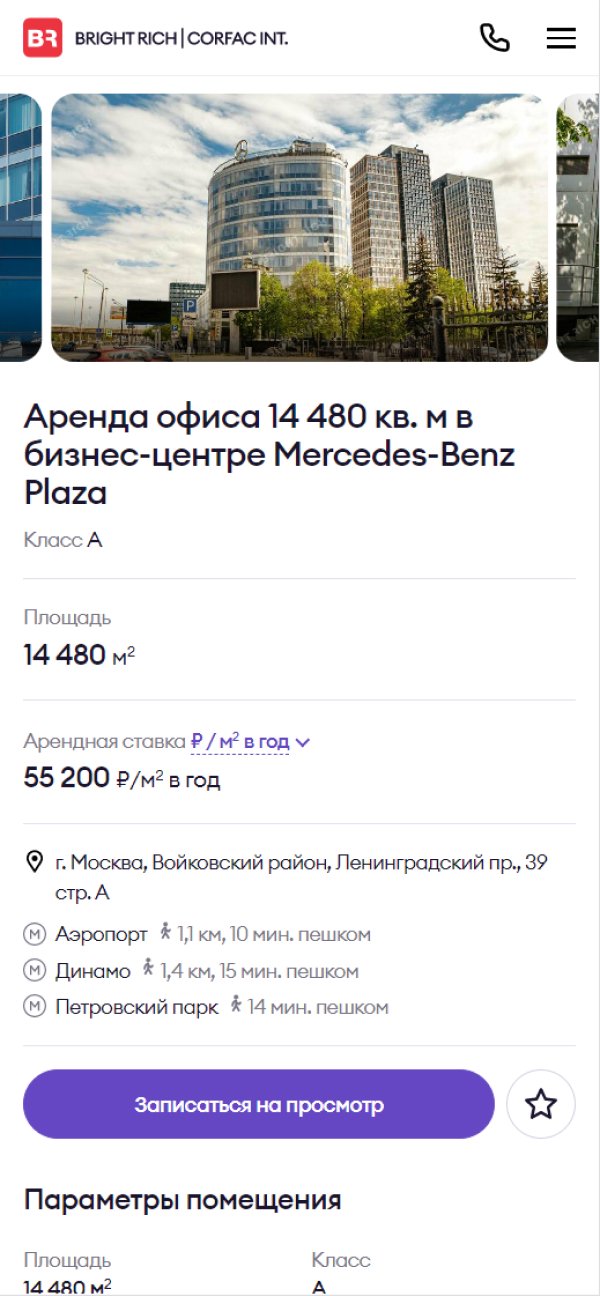Open the hamburger menu
Viewport: 600px width, 1296px height.
click(x=561, y=38)
